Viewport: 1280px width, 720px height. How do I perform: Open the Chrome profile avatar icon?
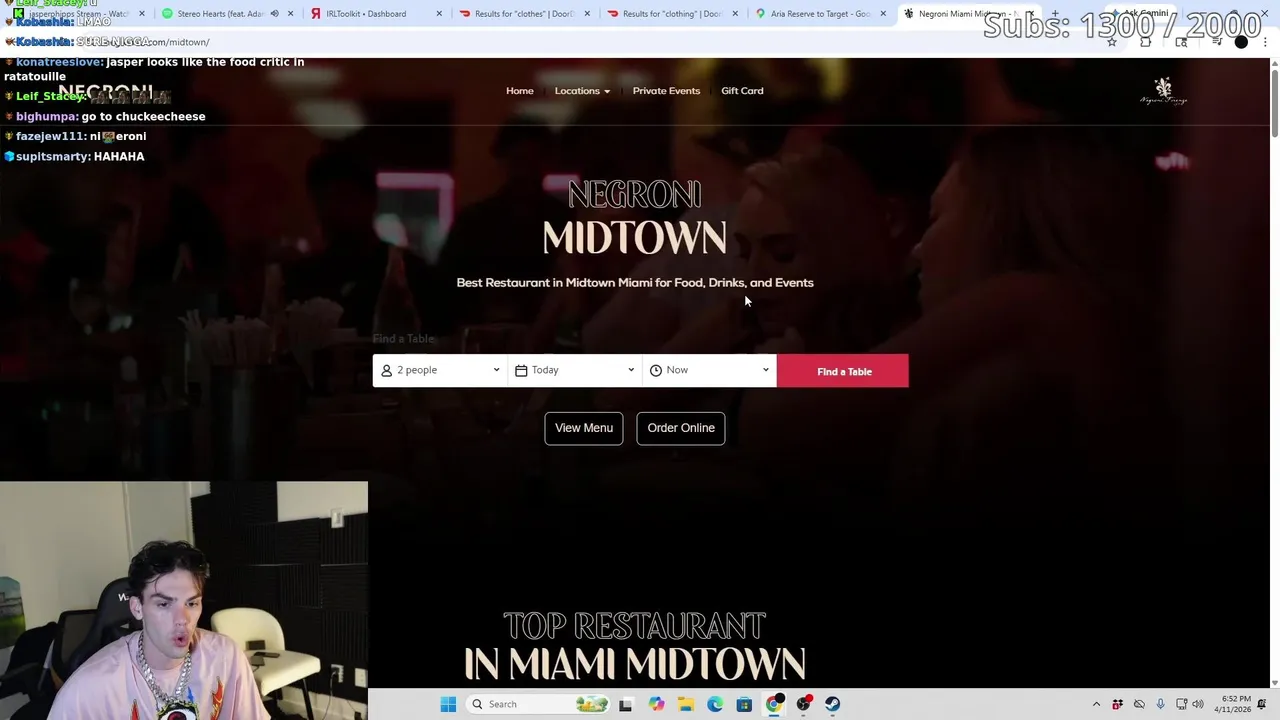pos(1241,42)
